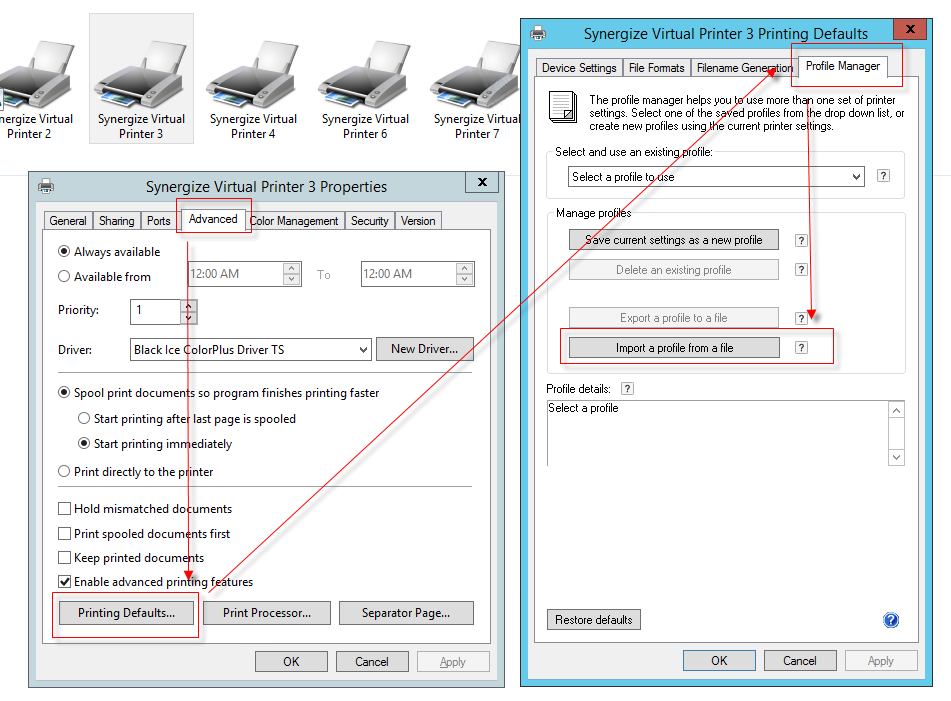The height and width of the screenshot is (701, 951).
Task: Open the Security tab
Action: (369, 221)
